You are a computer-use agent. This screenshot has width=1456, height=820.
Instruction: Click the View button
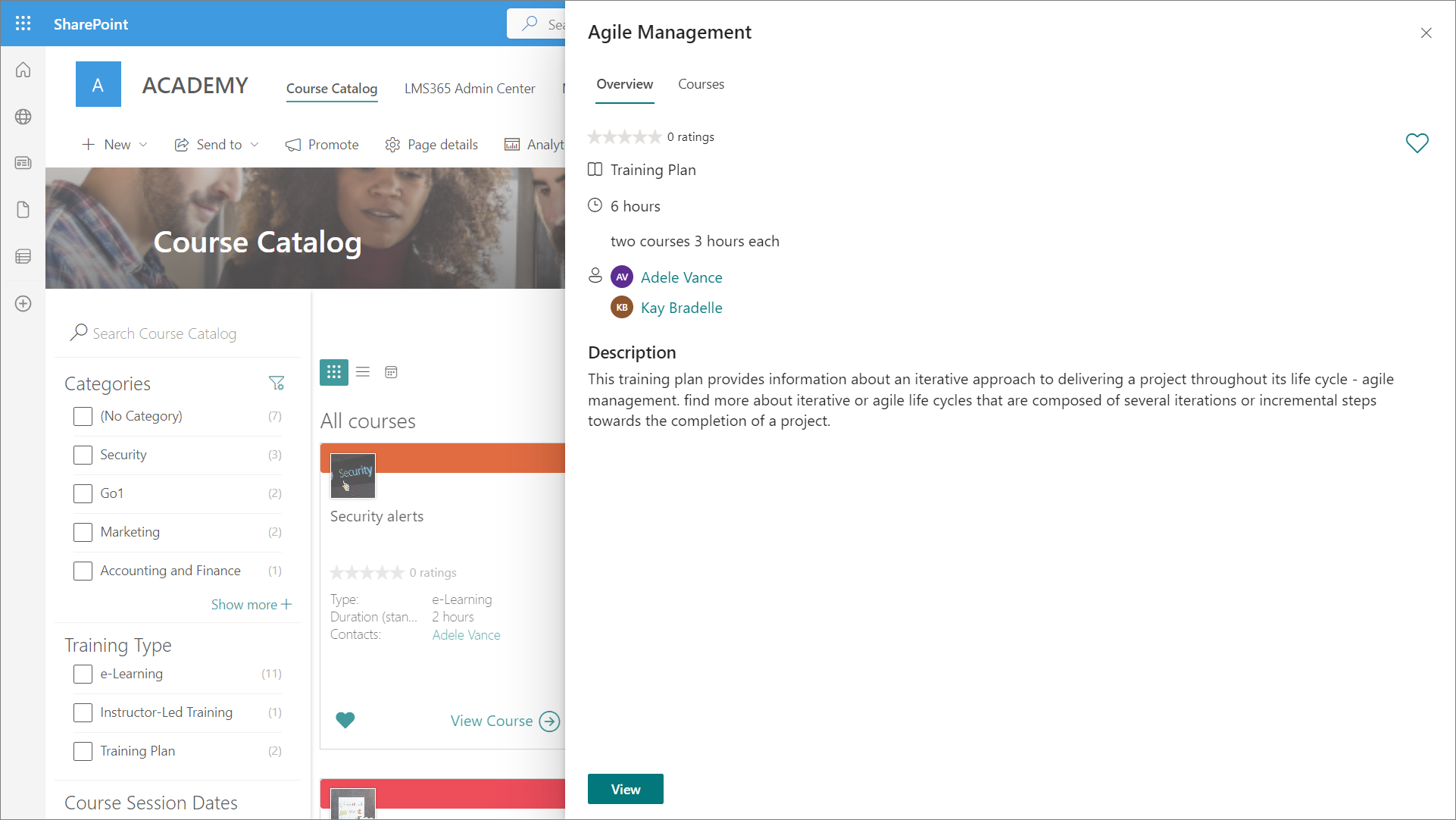[625, 789]
